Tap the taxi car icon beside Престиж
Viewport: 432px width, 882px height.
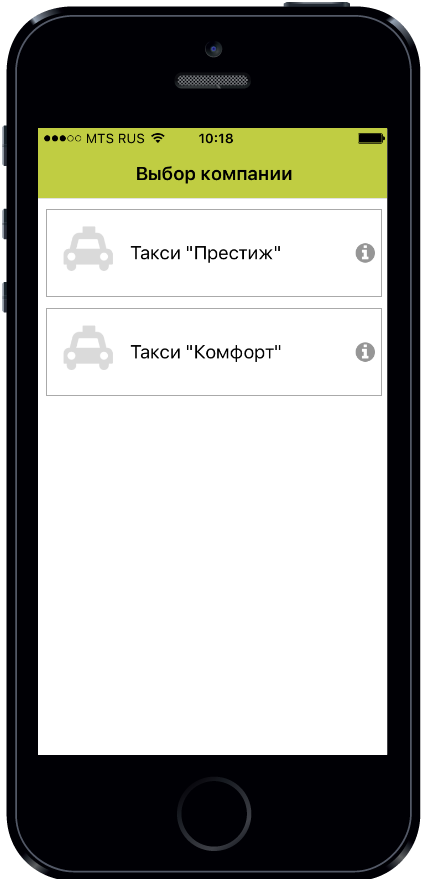[x=88, y=249]
